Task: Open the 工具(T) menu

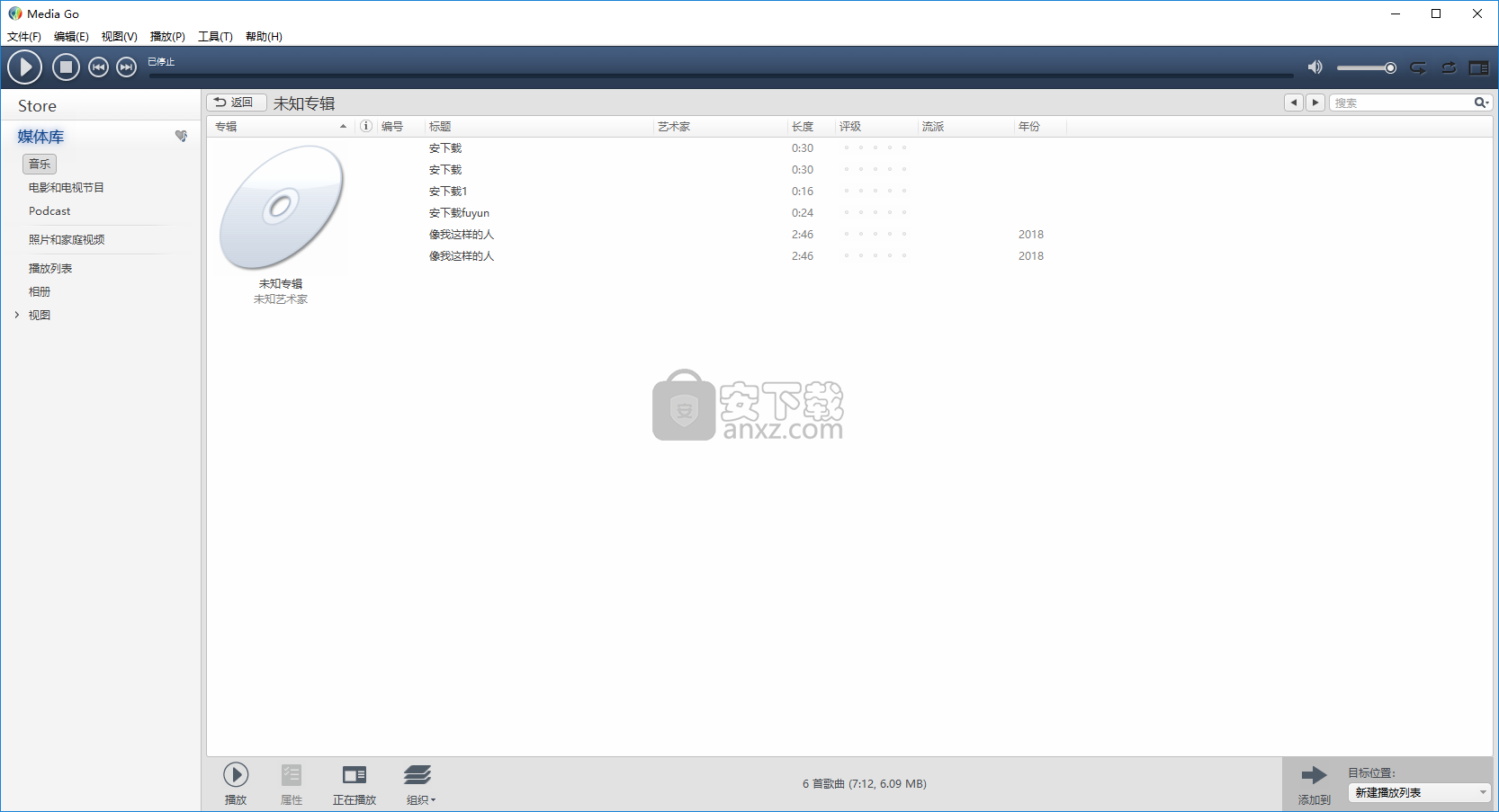Action: click(215, 37)
